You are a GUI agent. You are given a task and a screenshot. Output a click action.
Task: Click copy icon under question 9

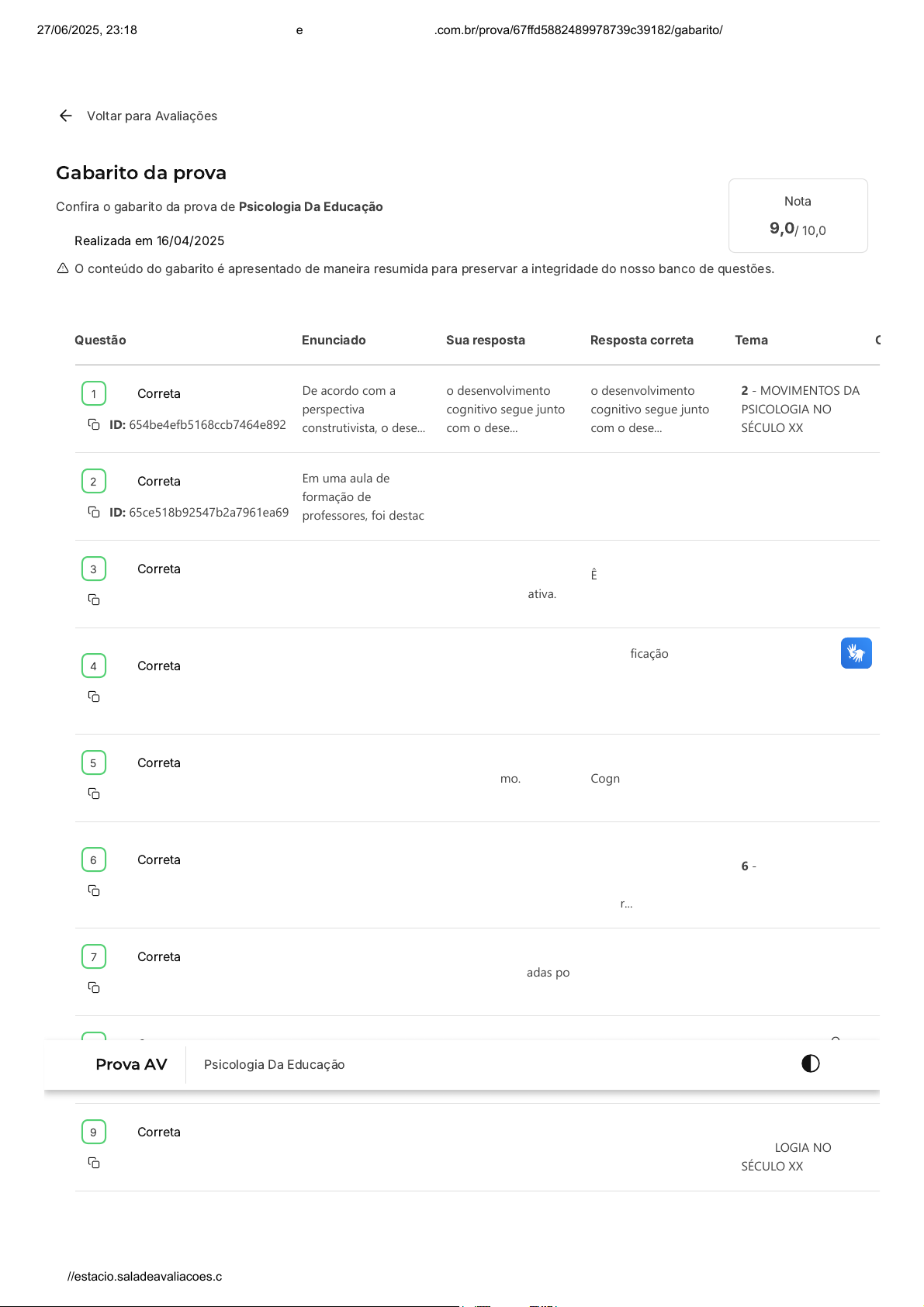pos(94,1163)
